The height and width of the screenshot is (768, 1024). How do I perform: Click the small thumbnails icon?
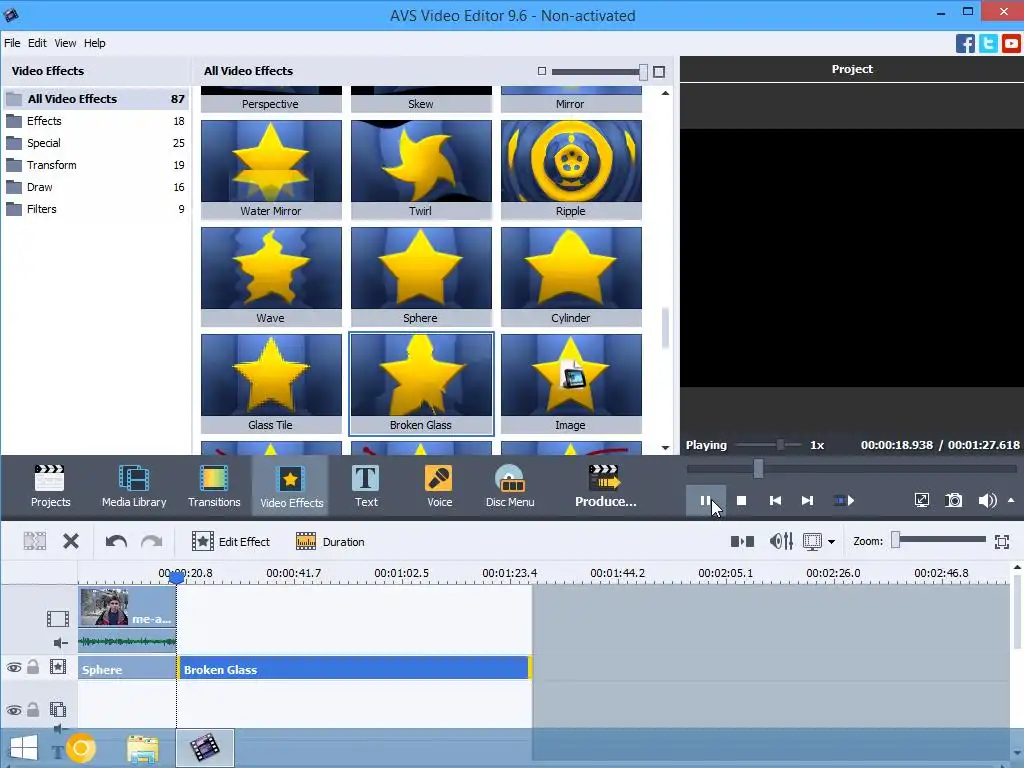541,71
